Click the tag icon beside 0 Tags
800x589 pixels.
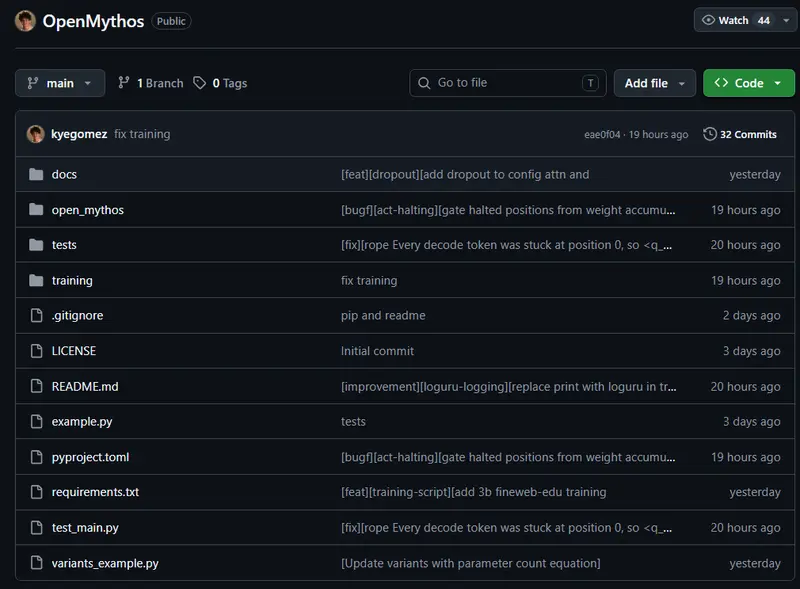[199, 83]
